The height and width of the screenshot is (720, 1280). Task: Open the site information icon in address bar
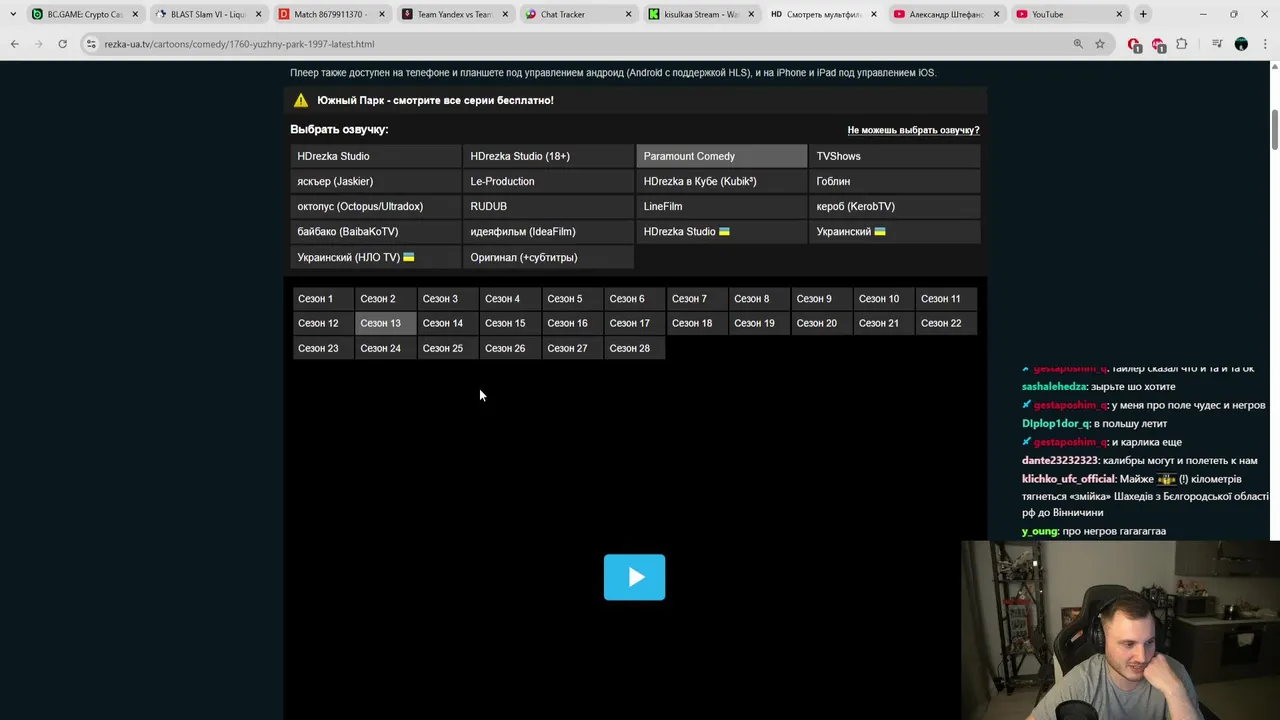[x=91, y=44]
